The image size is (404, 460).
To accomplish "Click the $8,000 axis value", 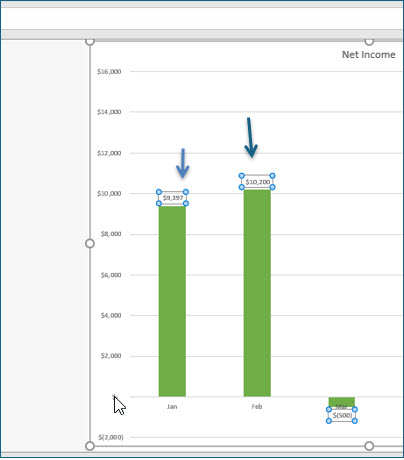I will (x=111, y=234).
